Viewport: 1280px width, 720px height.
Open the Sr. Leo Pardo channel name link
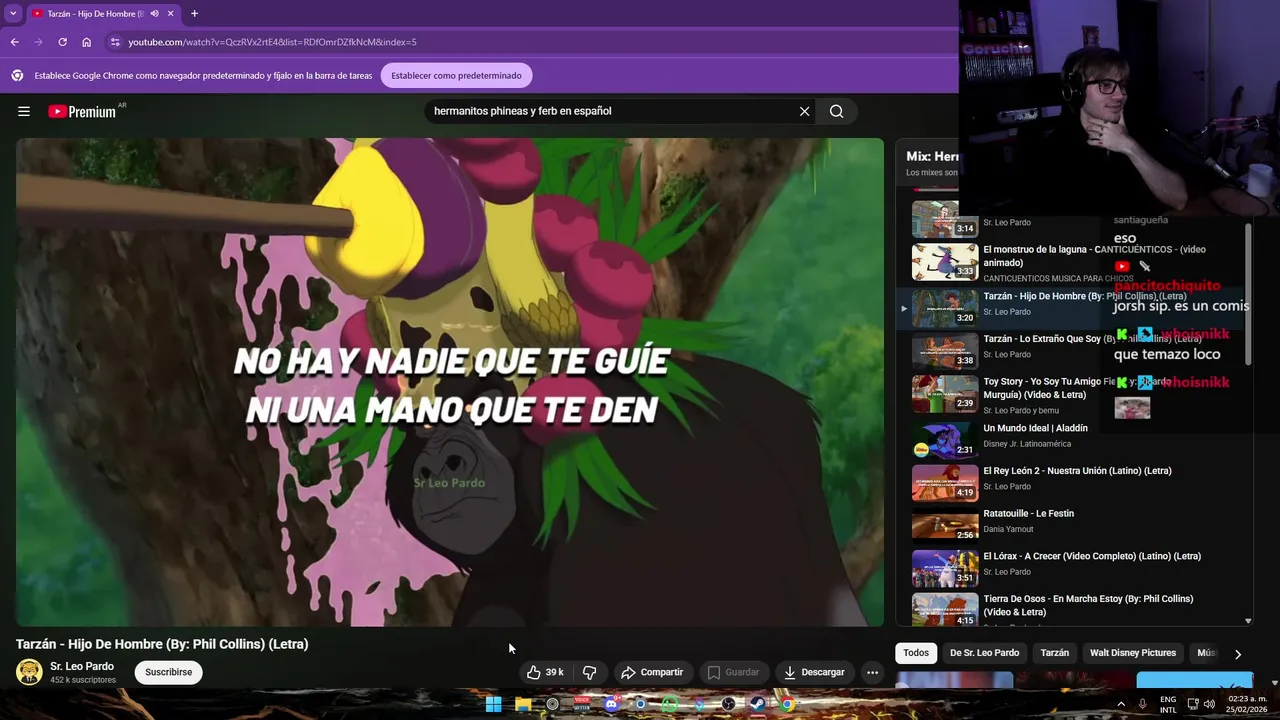[x=82, y=666]
